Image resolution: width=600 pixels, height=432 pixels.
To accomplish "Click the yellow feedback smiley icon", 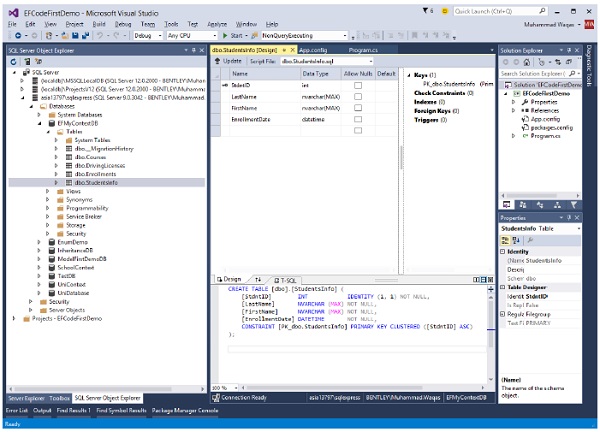I will (444, 11).
